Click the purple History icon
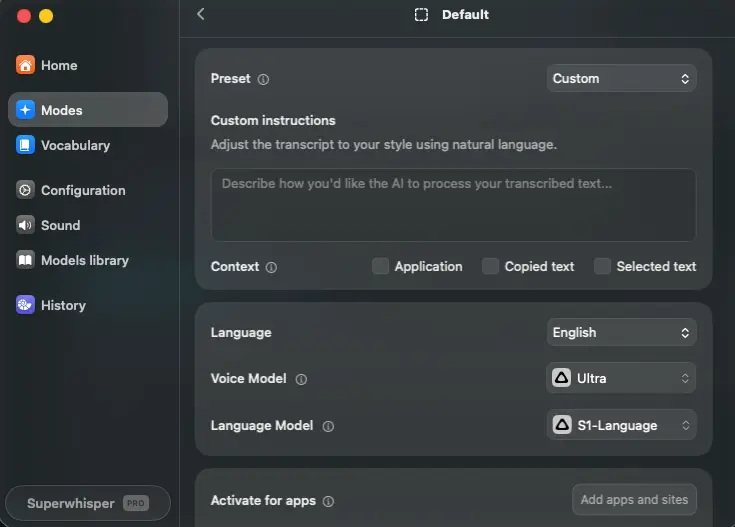Image resolution: width=735 pixels, height=527 pixels. tap(25, 305)
